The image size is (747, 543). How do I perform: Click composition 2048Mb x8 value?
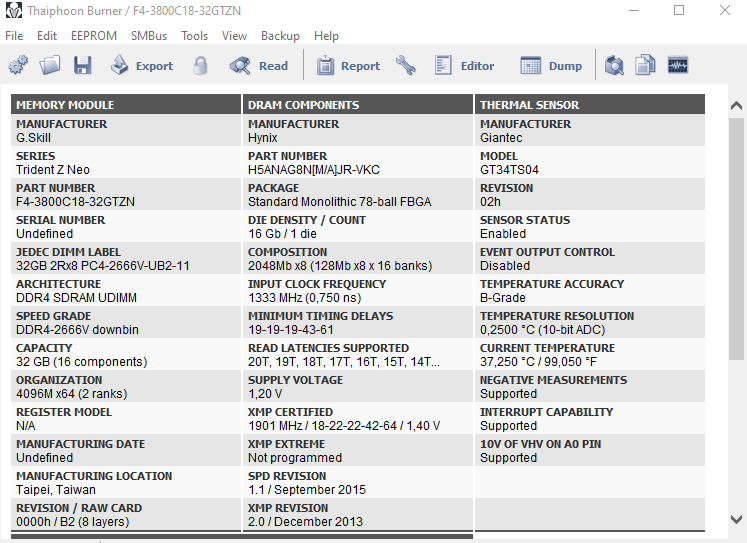[340, 266]
